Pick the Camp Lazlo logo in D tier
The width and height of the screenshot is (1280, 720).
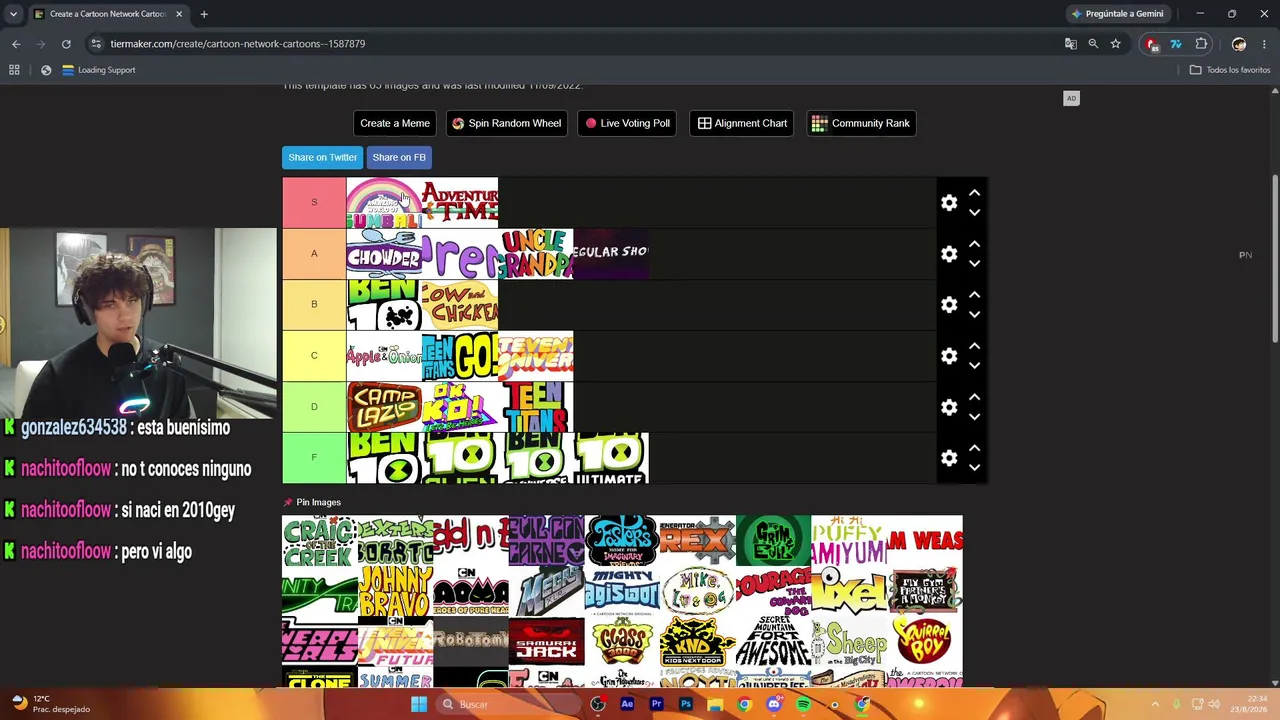[x=384, y=407]
